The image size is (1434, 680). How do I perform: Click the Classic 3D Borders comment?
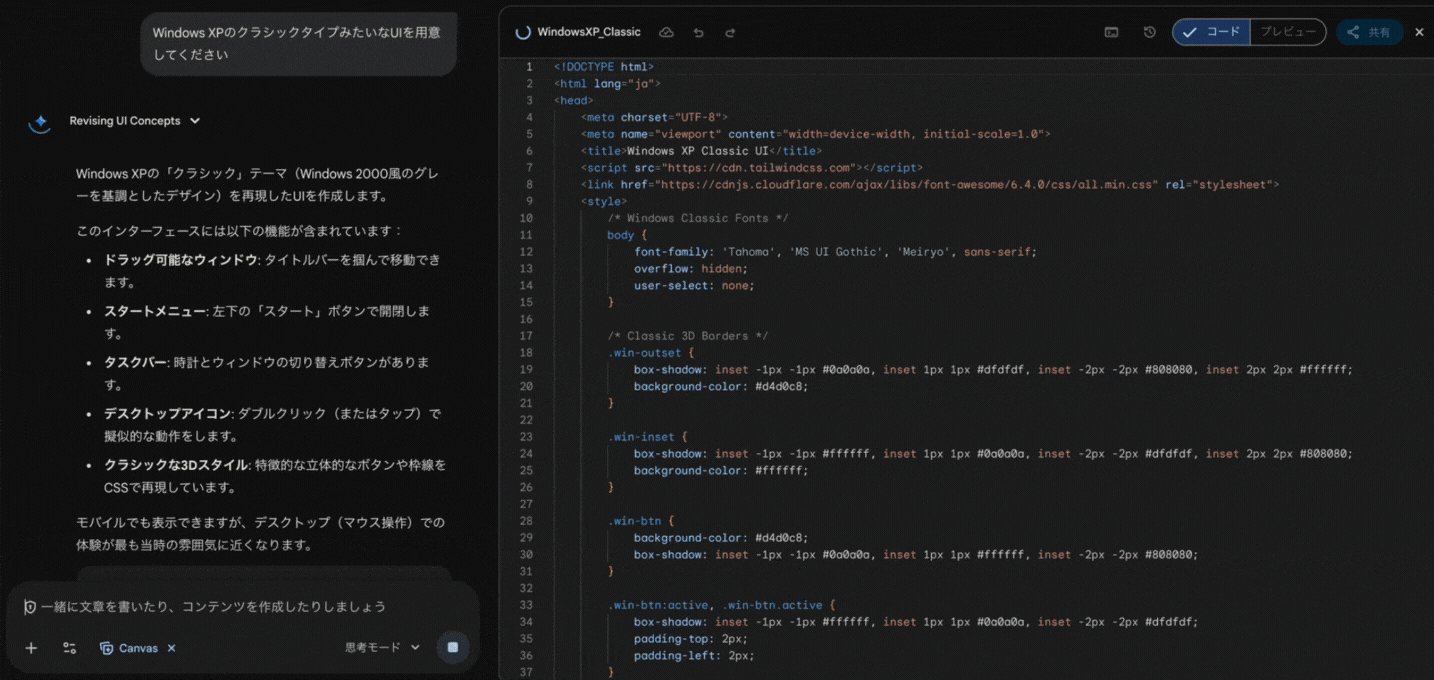click(687, 336)
